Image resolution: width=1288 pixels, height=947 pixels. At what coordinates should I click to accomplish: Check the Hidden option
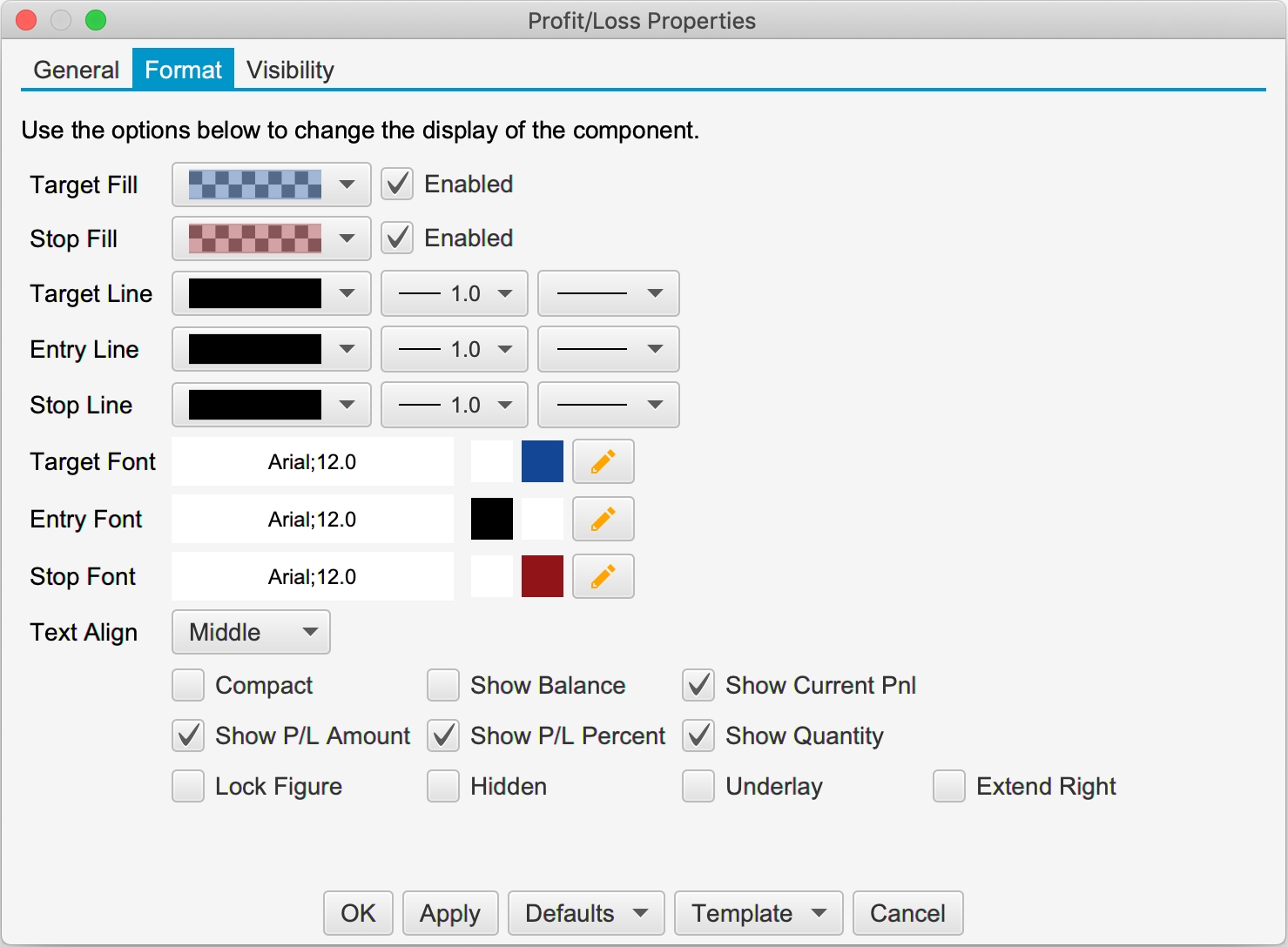443,786
